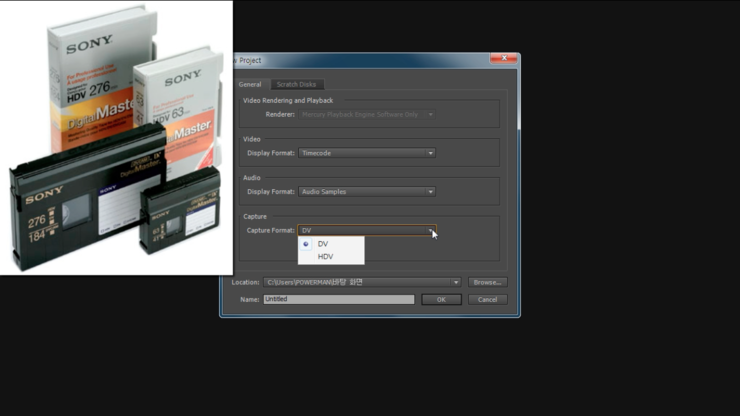Open the Renderer dropdown
Image resolution: width=740 pixels, height=416 pixels.
[x=367, y=114]
